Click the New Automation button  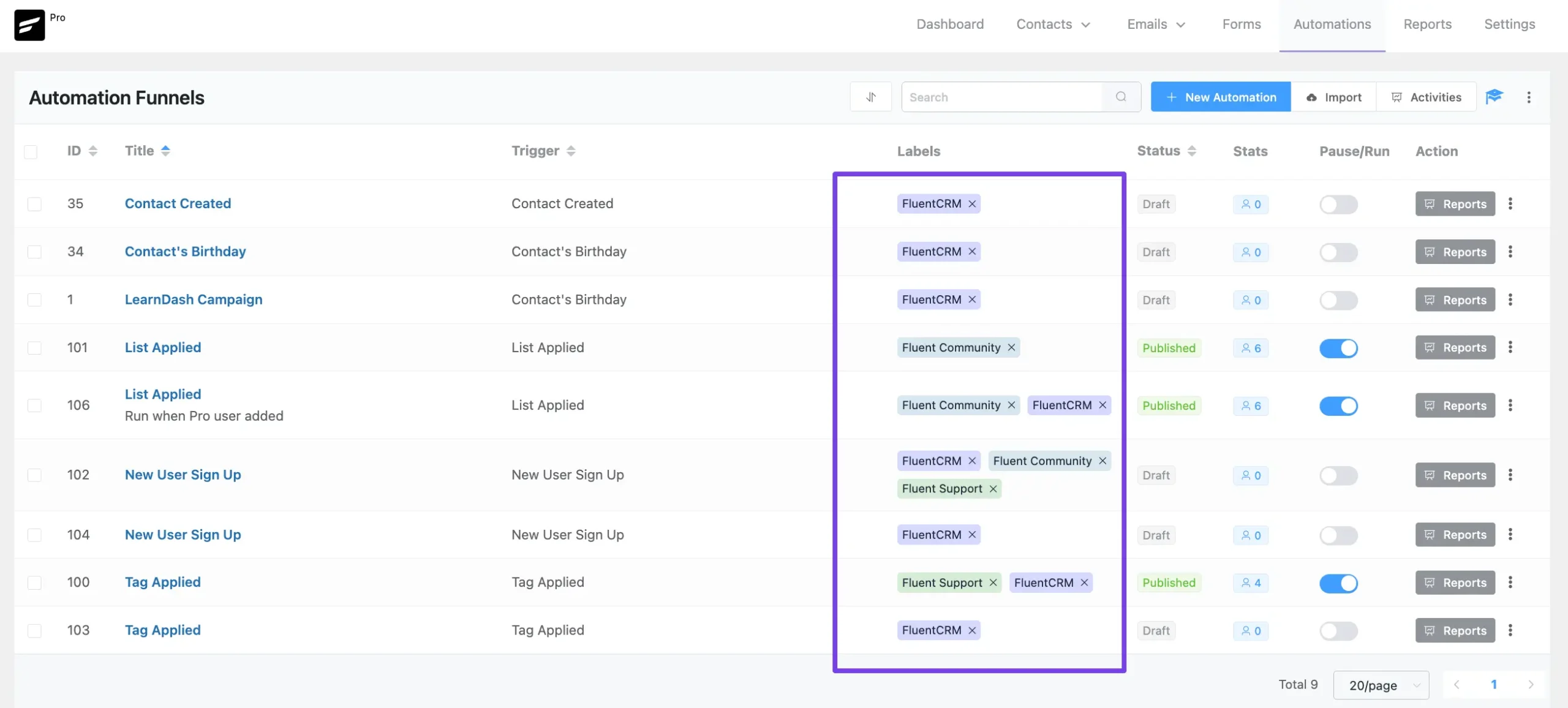tap(1221, 97)
